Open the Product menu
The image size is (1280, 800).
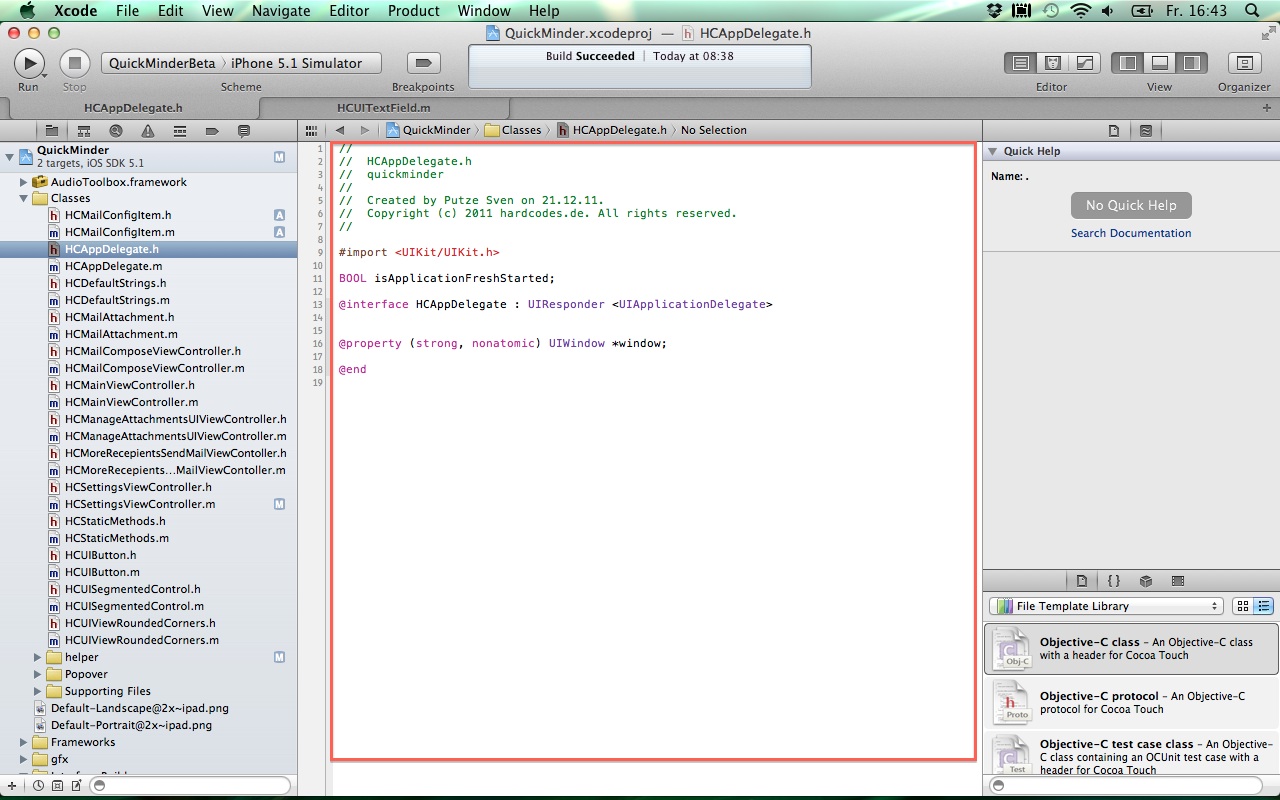pos(414,10)
